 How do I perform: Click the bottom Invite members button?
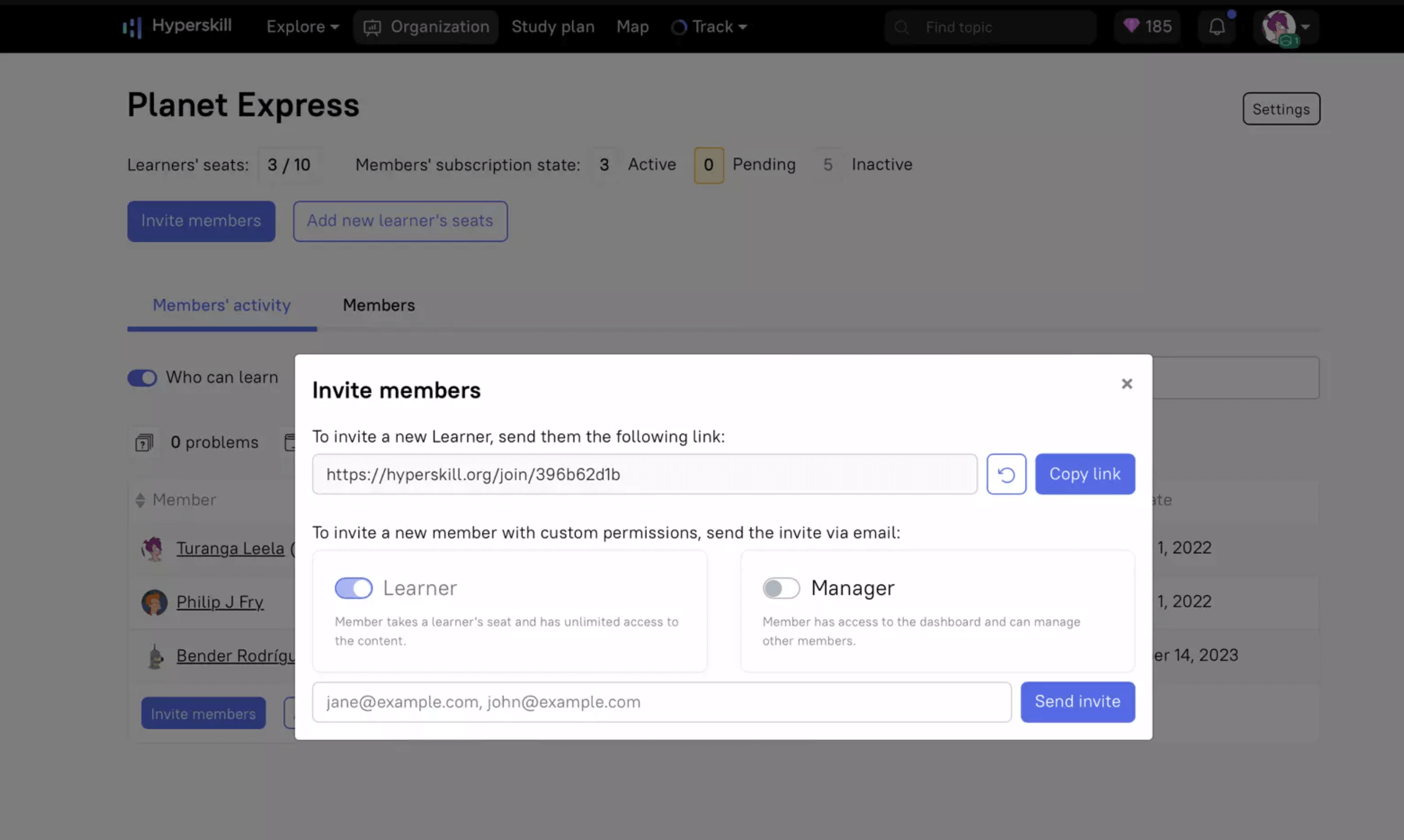click(x=203, y=713)
